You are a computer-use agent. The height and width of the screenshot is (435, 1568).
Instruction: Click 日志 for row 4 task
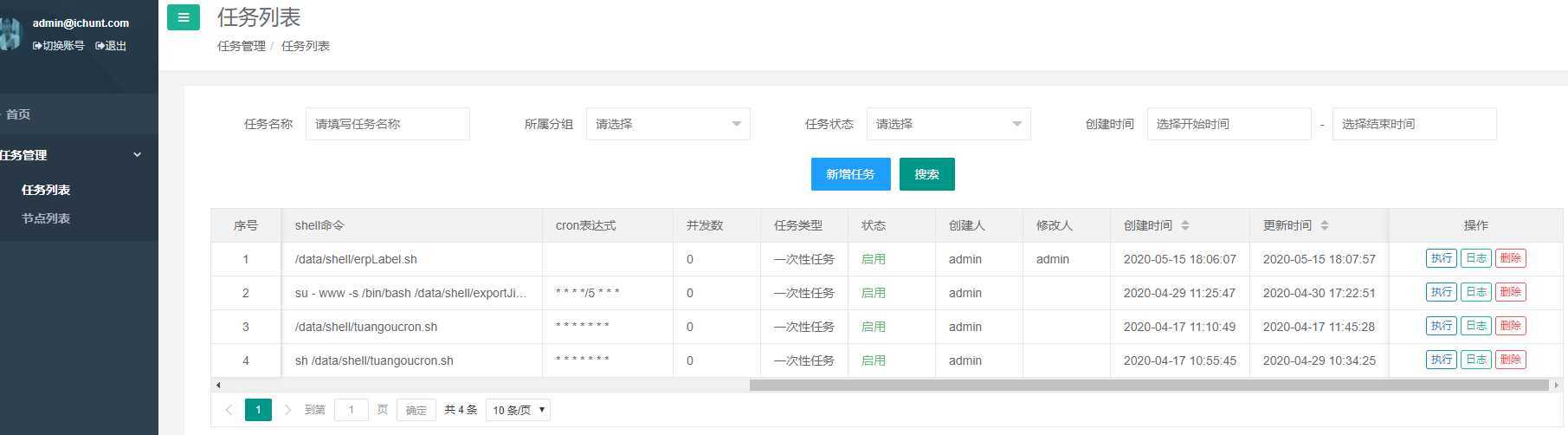click(1476, 360)
